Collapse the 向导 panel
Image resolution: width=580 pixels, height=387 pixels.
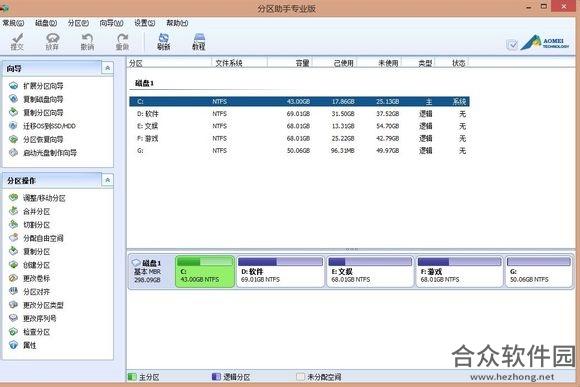tap(107, 68)
